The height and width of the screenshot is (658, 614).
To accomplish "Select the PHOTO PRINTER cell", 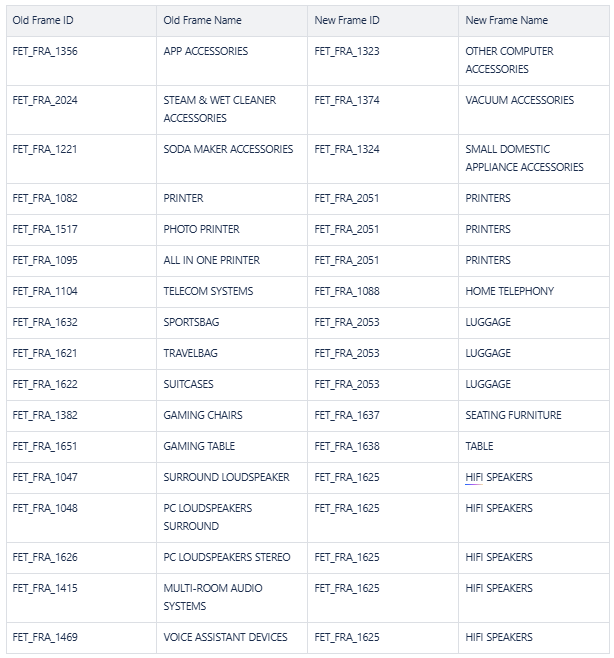I will [201, 229].
